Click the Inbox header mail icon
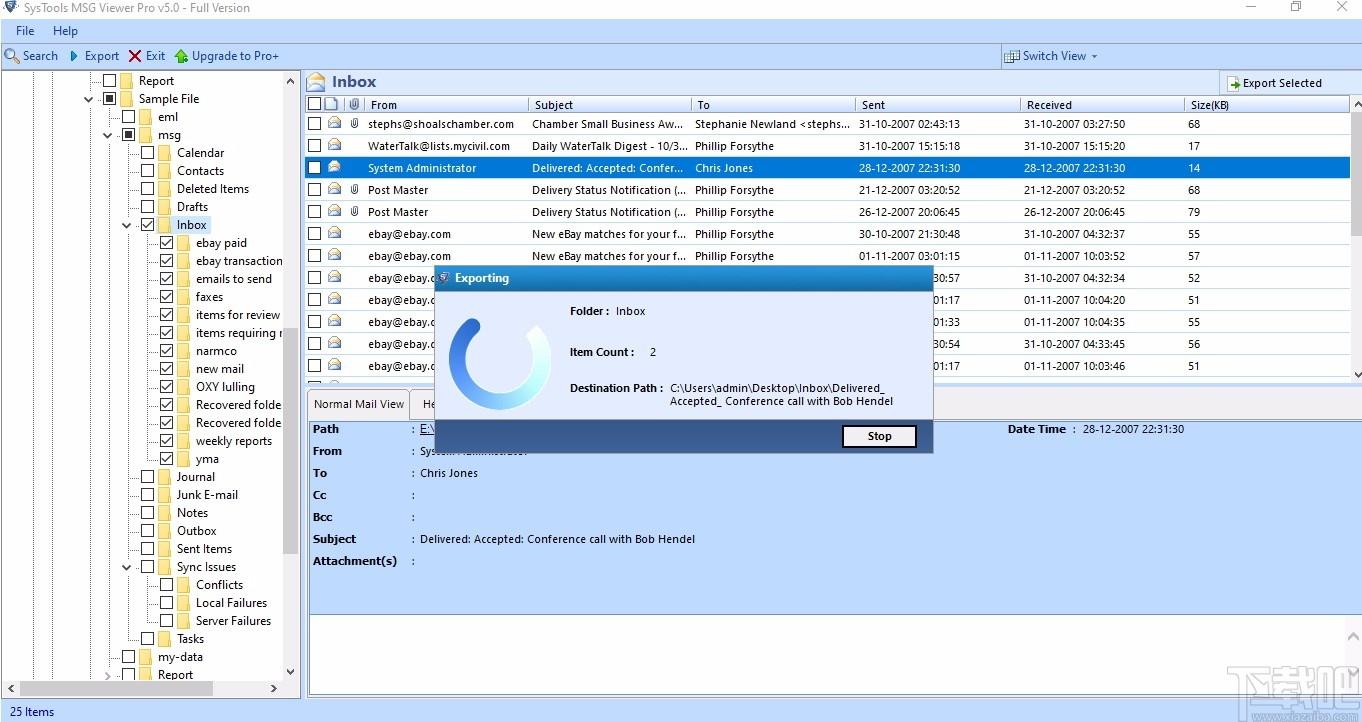The height and width of the screenshot is (722, 1362). click(316, 82)
